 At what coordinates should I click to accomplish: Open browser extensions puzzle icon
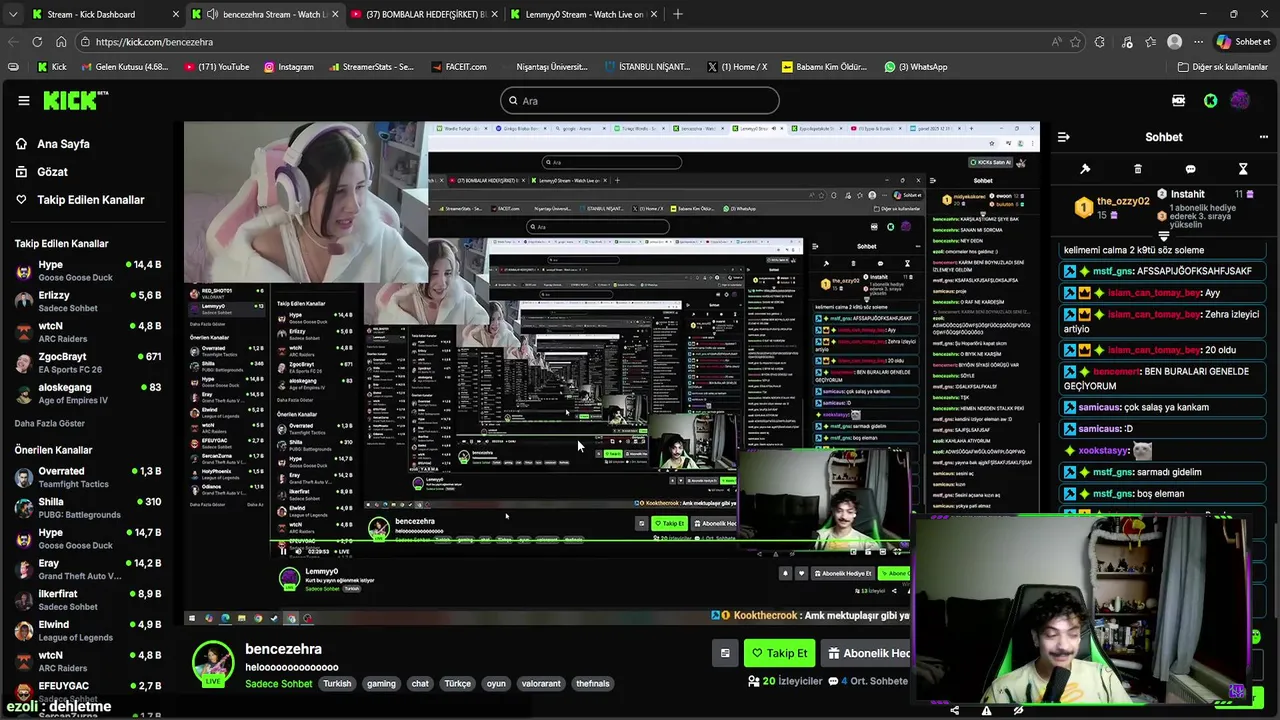click(x=1100, y=42)
